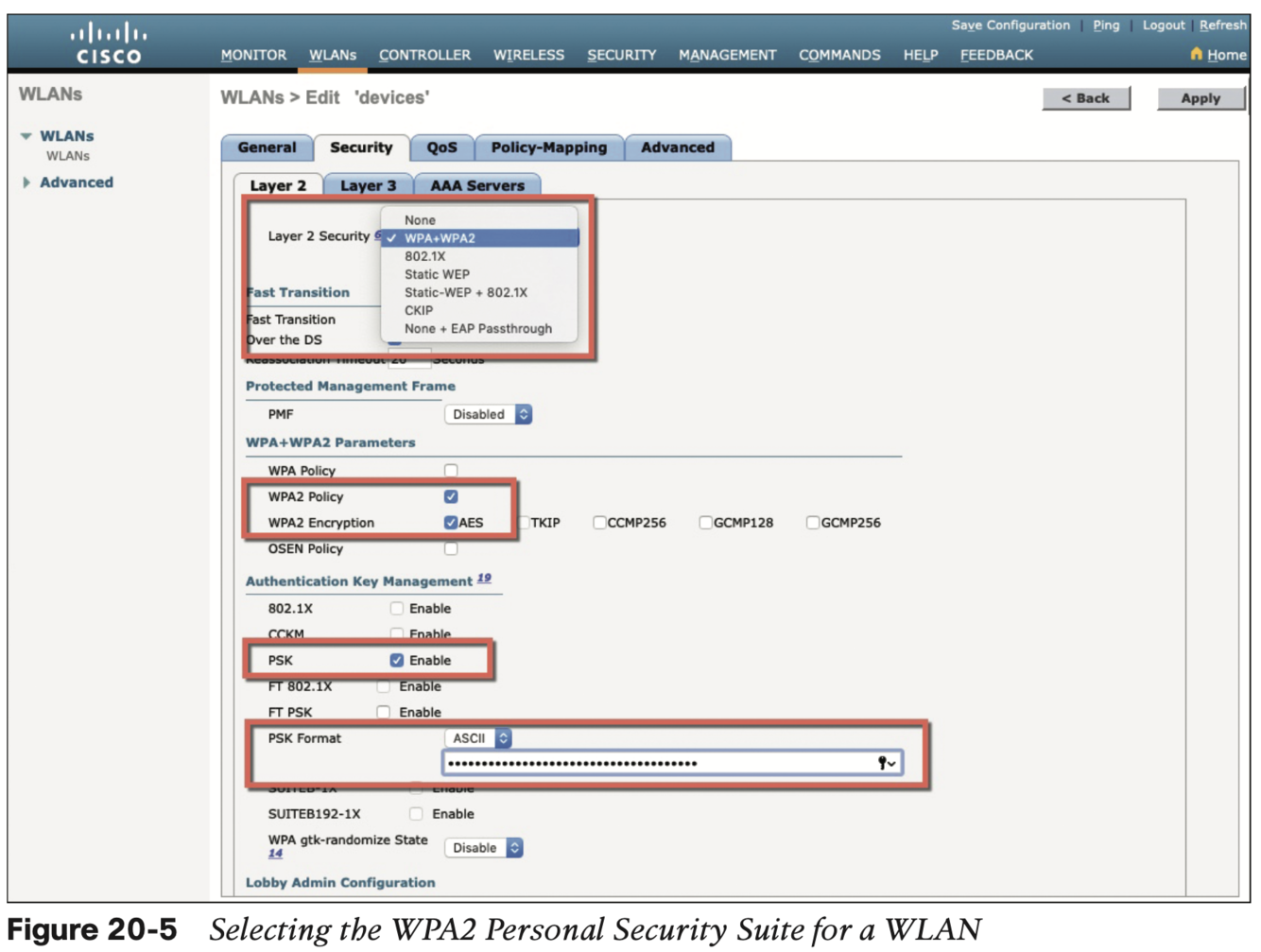The height and width of the screenshot is (952, 1261).
Task: Select the AAA Servers sub-tab
Action: pos(477,185)
